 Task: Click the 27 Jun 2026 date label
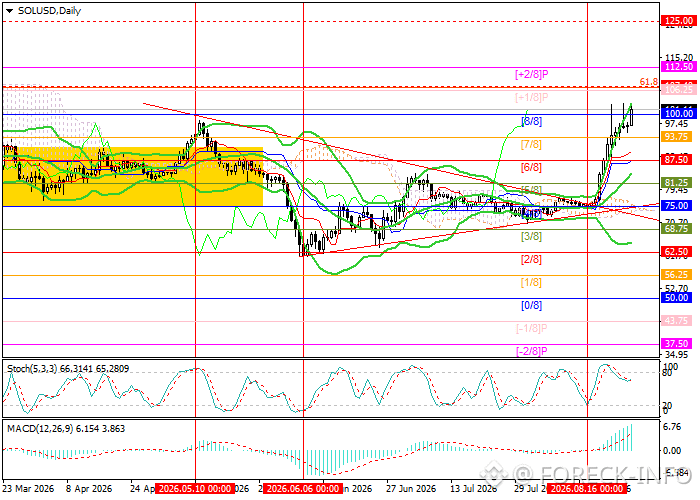411,488
